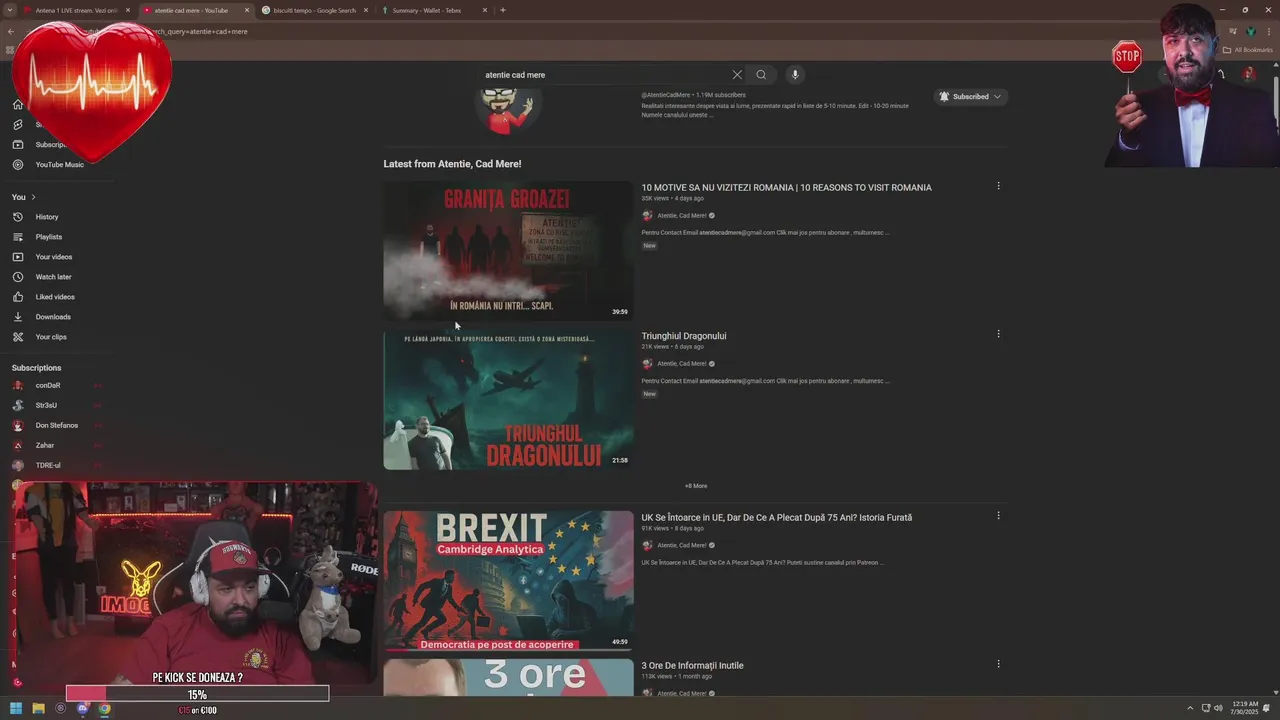The image size is (1280, 720).
Task: Go to Your videos
Action: [53, 257]
